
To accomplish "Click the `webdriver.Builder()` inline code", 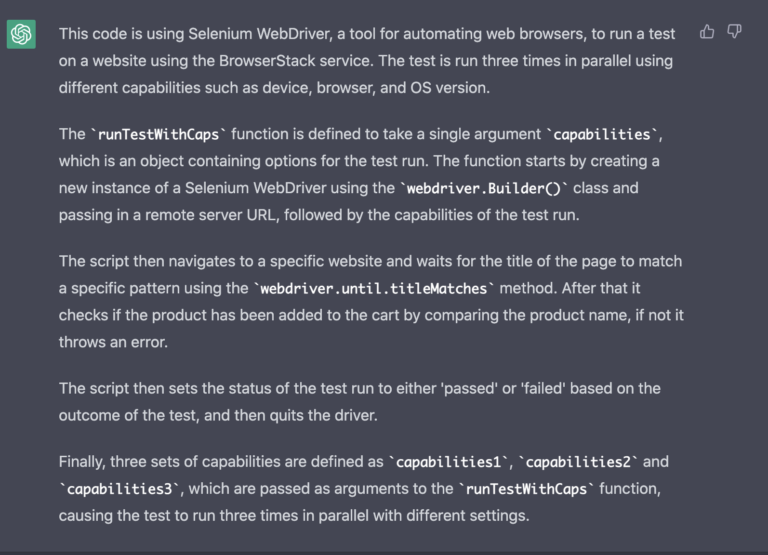I will coord(483,188).
